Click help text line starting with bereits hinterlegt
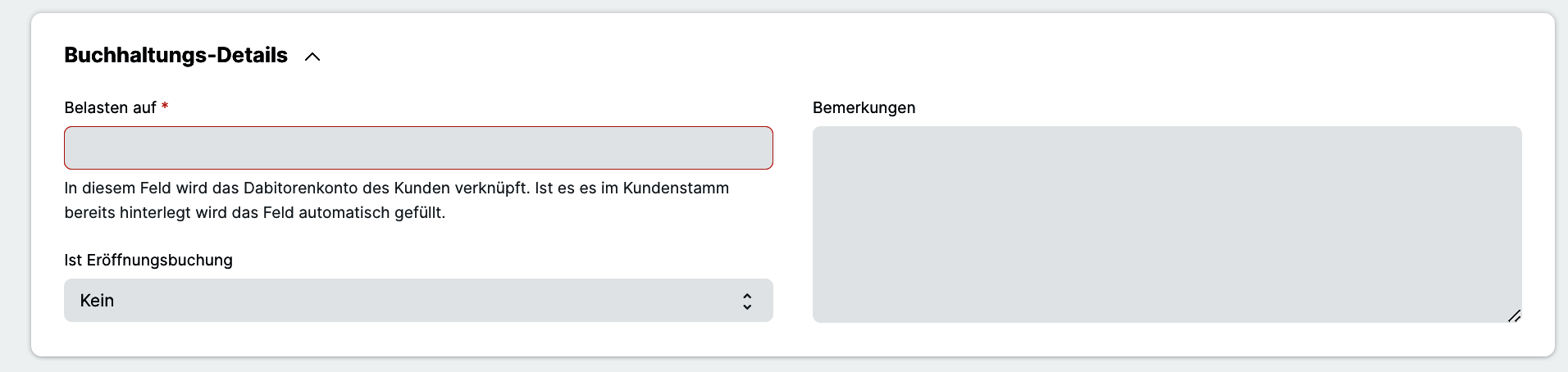1568x372 pixels. (254, 213)
